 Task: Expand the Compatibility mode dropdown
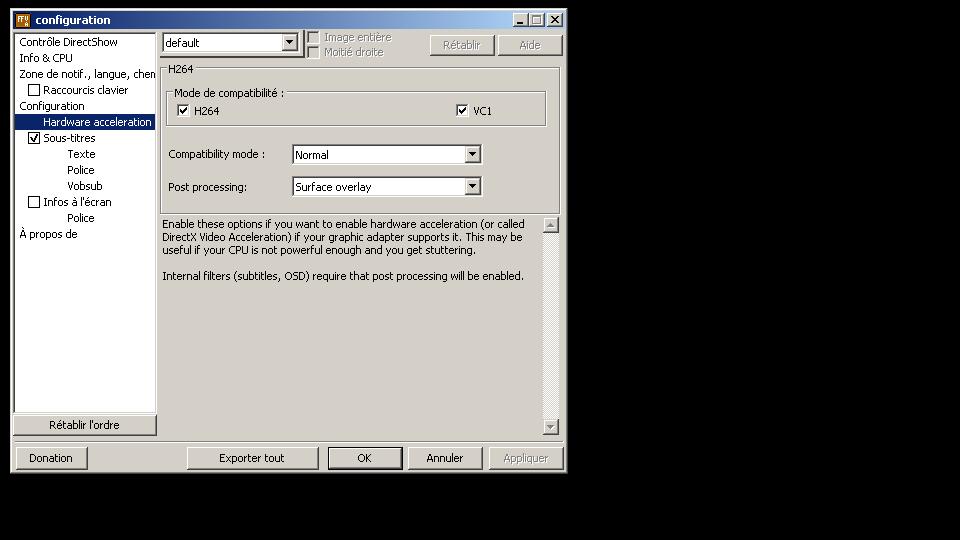tap(472, 155)
